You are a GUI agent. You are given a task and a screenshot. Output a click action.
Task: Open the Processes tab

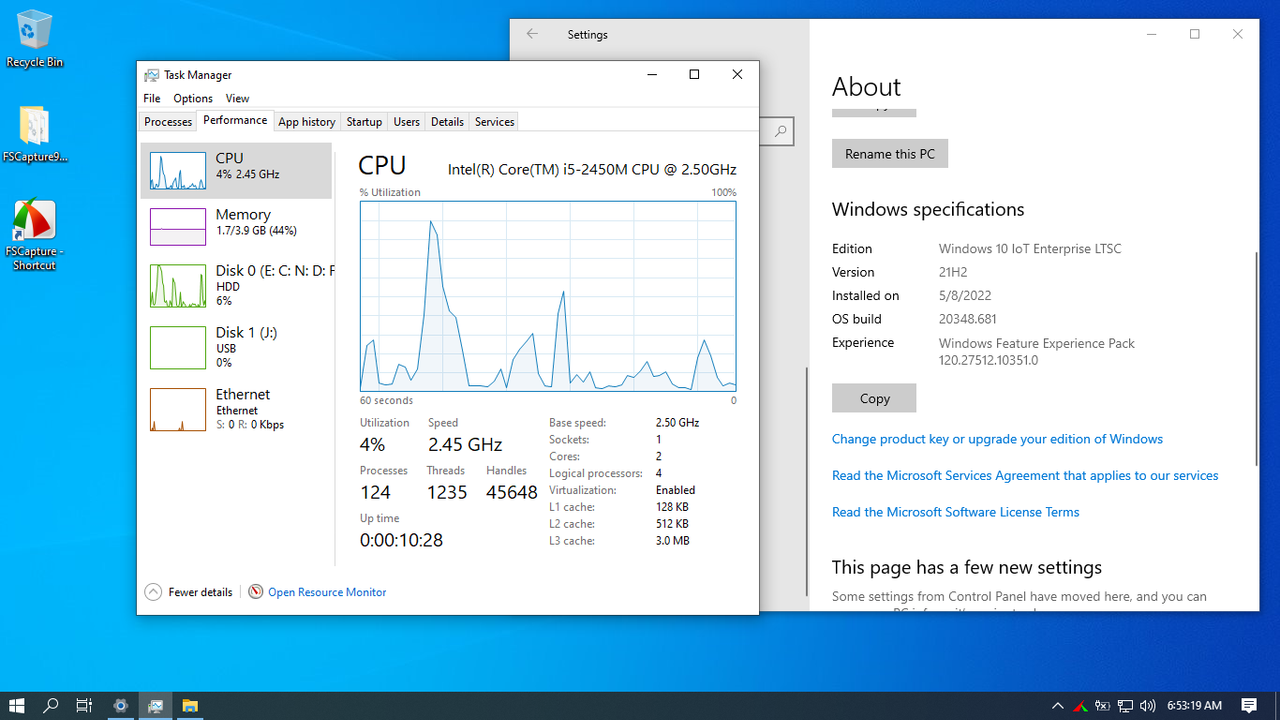168,122
